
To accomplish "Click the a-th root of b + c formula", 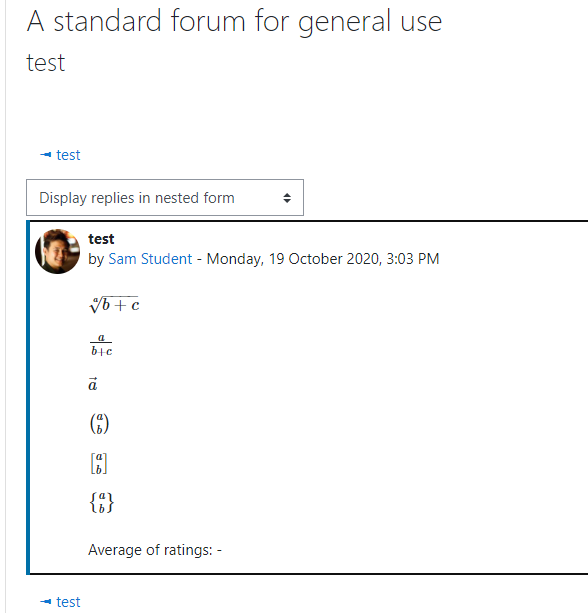I will coord(114,305).
